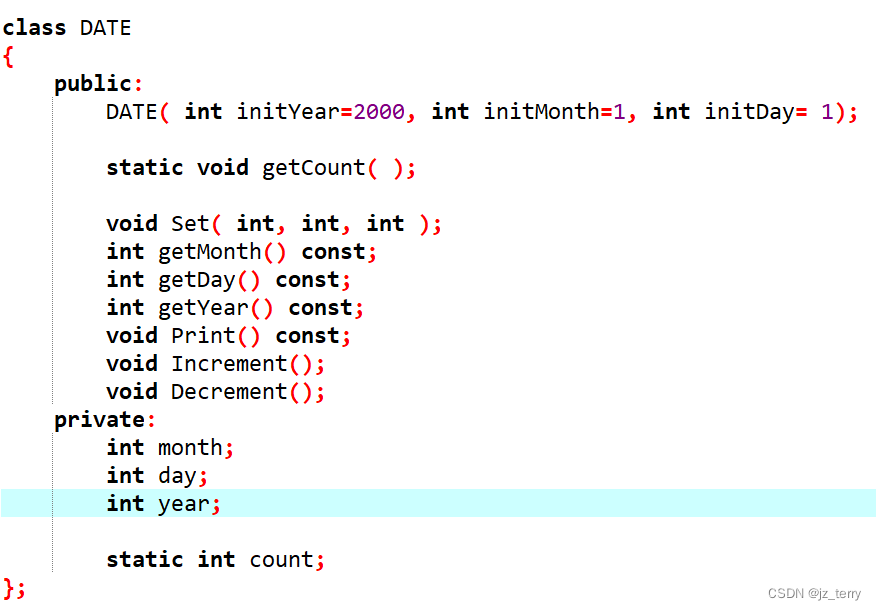Screen dimensions: 876x610
Task: Click the 'public:' access specifier
Action: pos(98,84)
